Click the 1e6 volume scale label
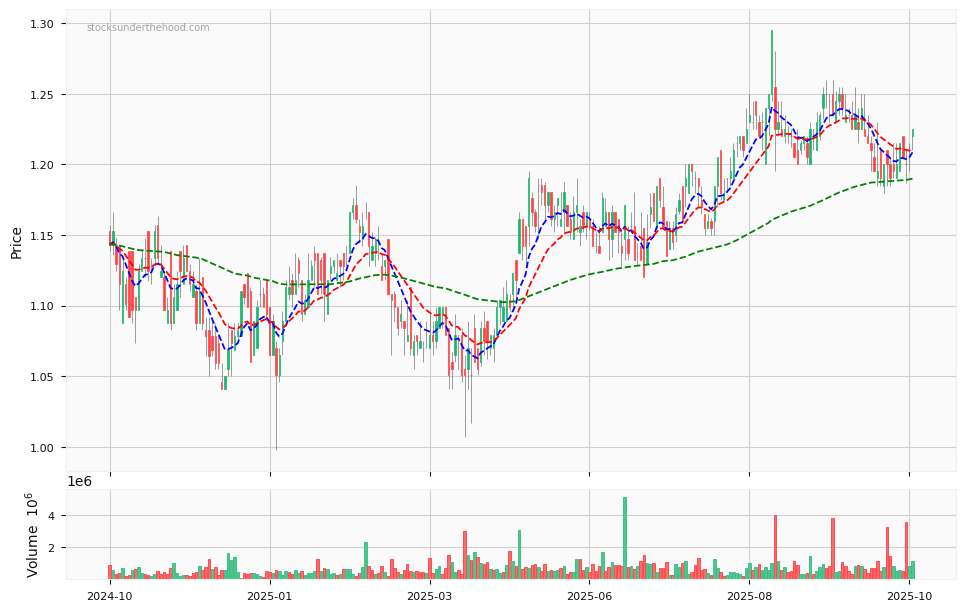This screenshot has width=966, height=611. coord(79,482)
